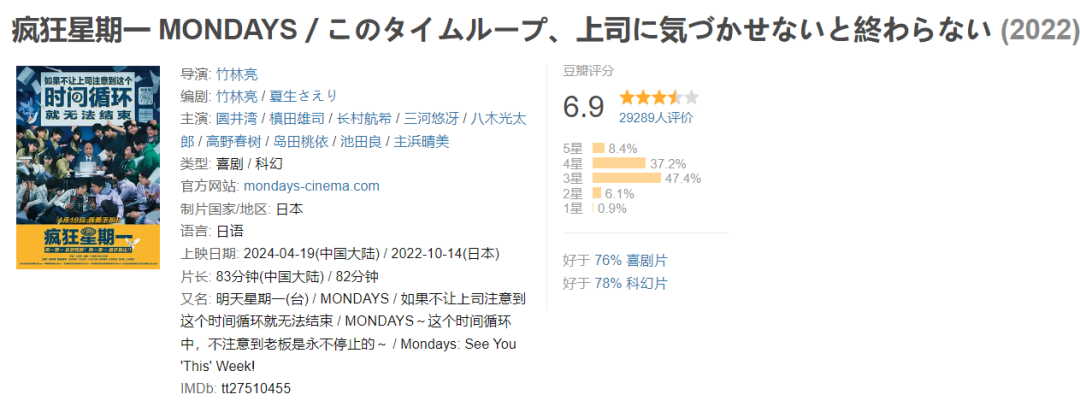Open director 竹林亮 link
The width and height of the screenshot is (1080, 418).
pos(237,74)
